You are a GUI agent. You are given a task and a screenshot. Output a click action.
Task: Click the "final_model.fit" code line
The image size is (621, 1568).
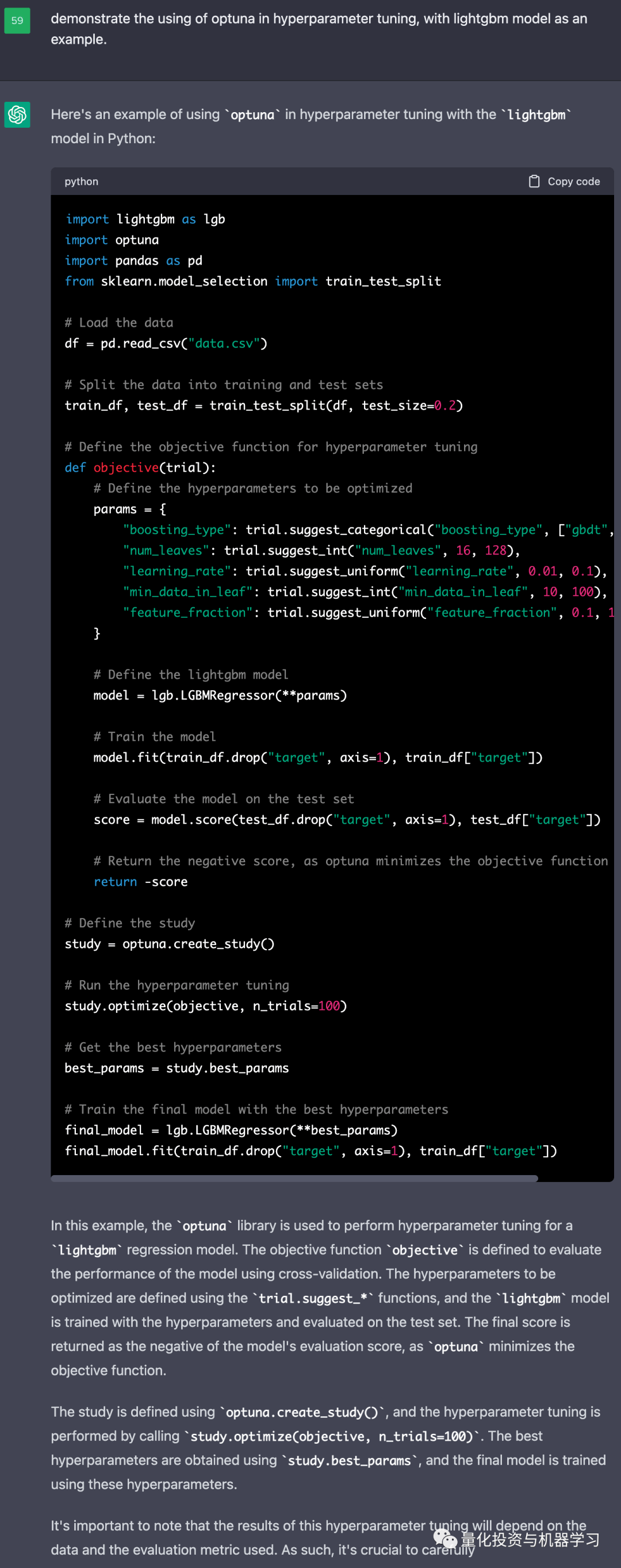coord(310,1150)
